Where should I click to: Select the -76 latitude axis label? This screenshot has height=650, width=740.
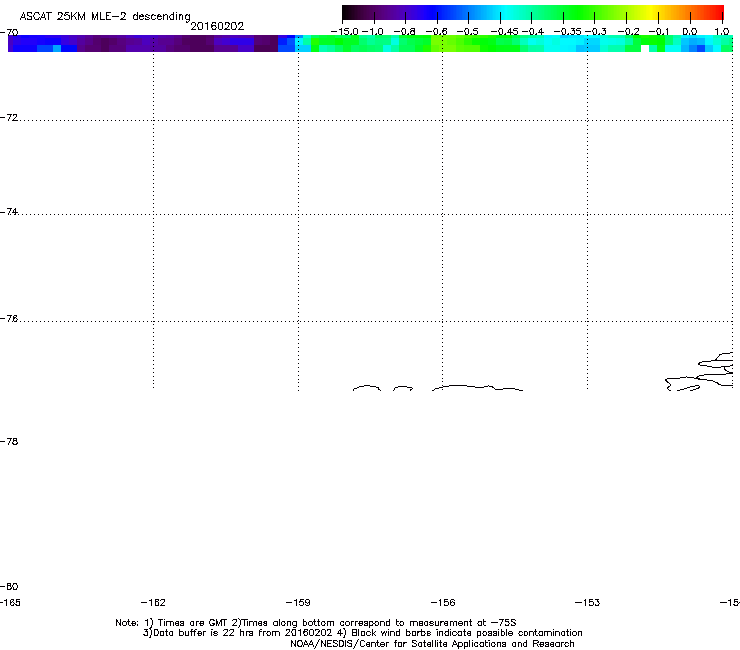tap(9, 319)
